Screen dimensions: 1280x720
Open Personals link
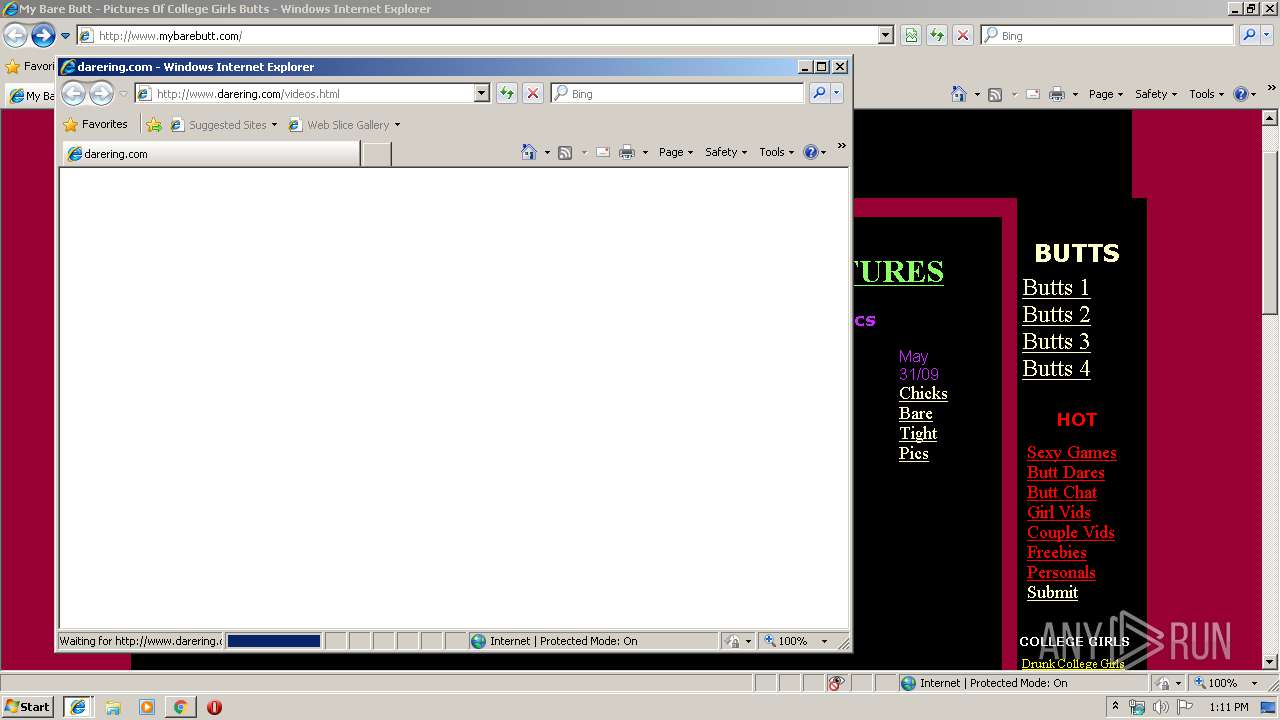[1061, 573]
